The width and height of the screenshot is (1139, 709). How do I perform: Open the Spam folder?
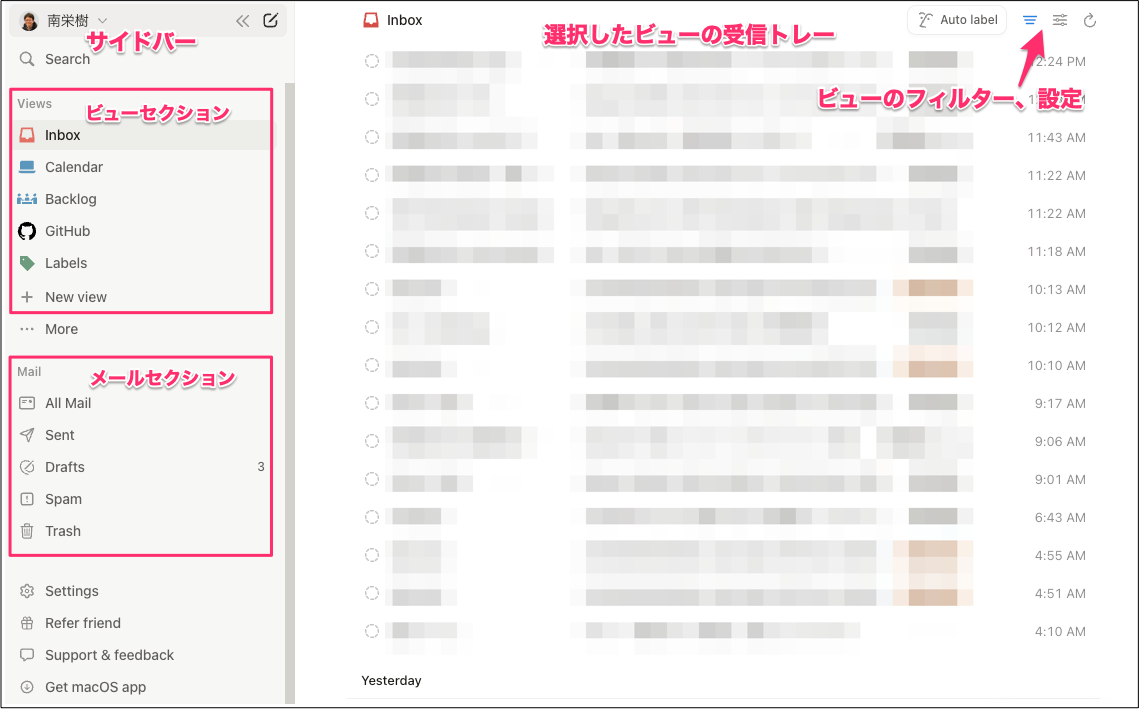(64, 499)
